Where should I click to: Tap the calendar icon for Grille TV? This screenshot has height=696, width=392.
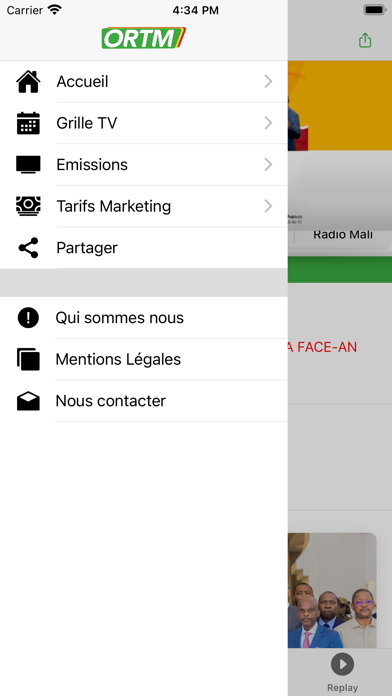point(28,123)
